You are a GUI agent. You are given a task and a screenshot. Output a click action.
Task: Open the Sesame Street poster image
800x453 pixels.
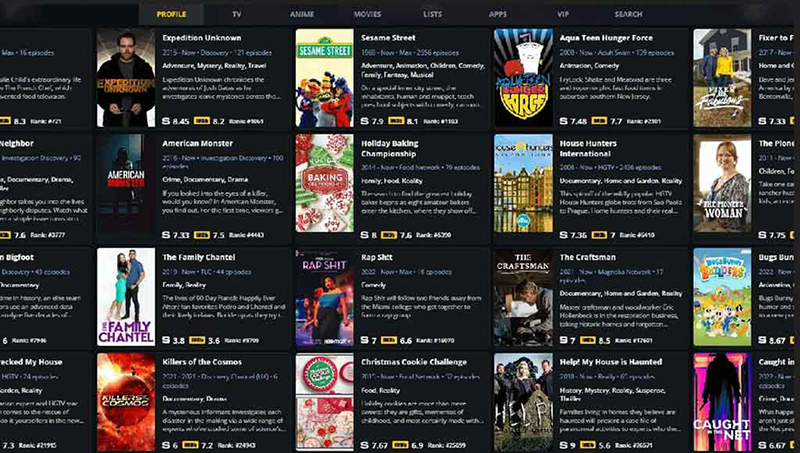(324, 78)
